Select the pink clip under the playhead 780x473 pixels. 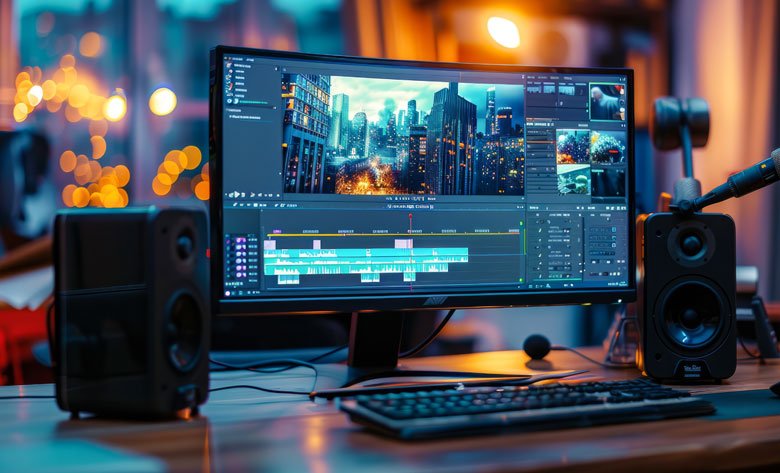[x=404, y=243]
